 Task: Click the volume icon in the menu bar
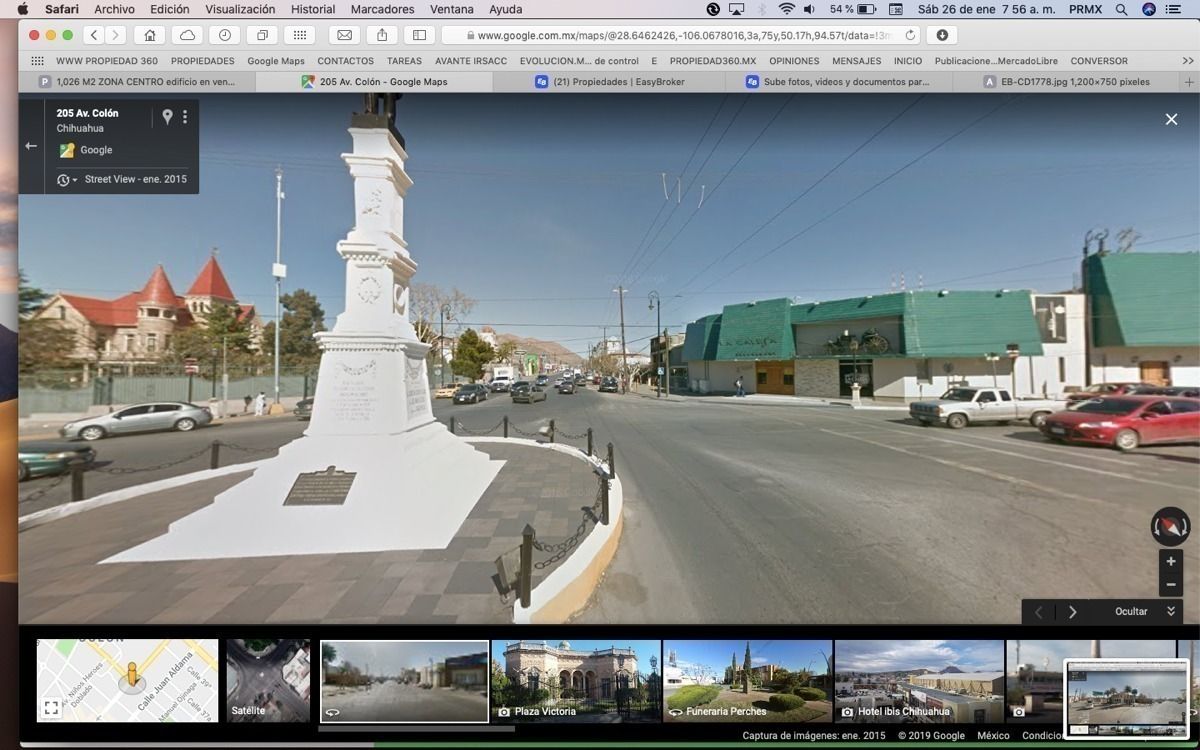point(811,9)
